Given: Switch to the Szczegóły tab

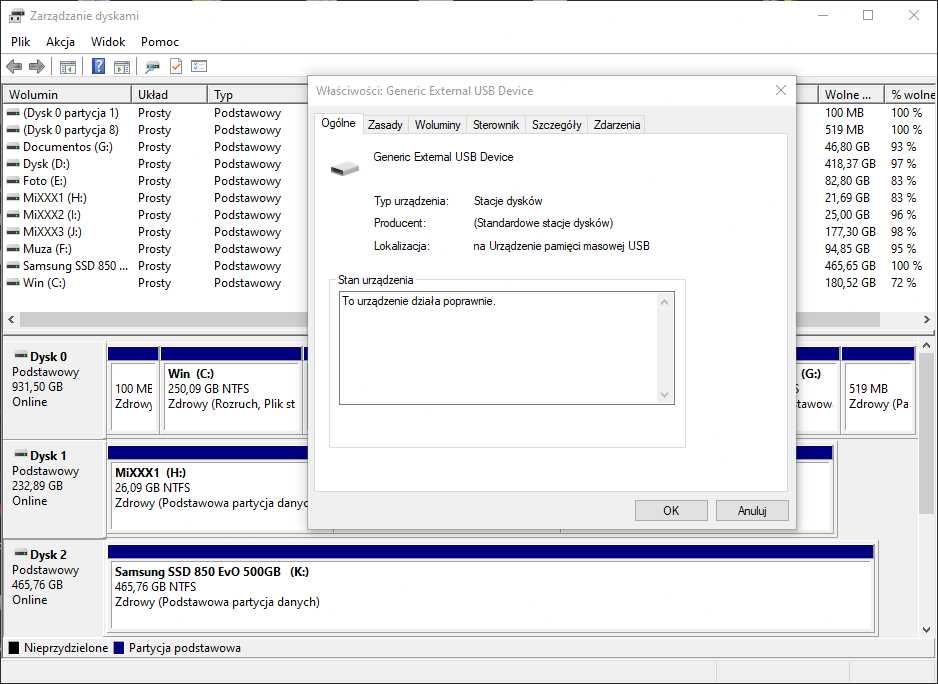Looking at the screenshot, I should click(556, 124).
